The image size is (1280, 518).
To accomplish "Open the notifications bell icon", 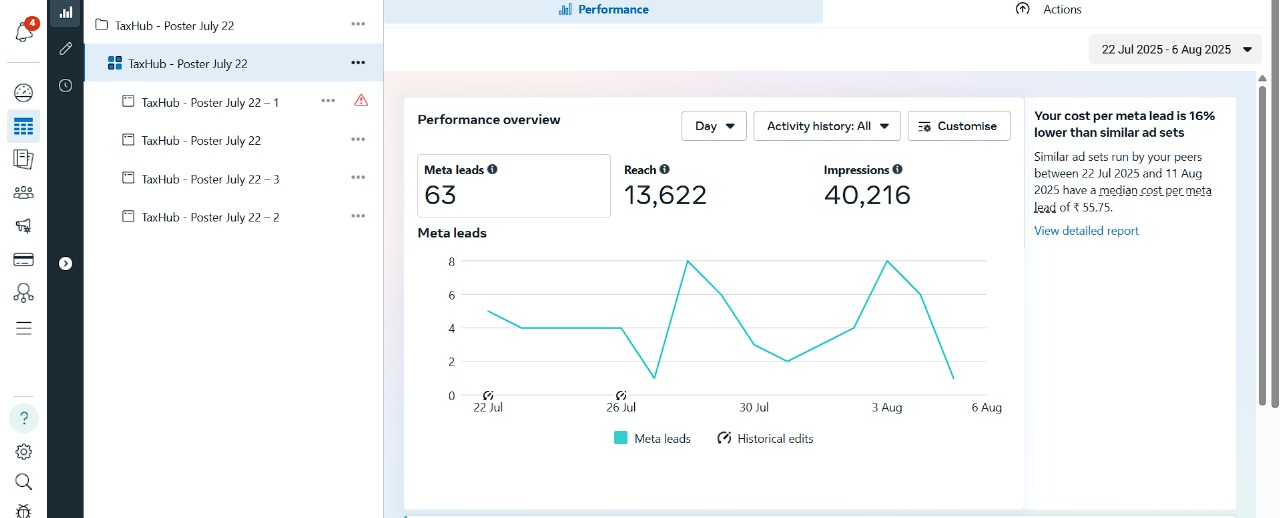I will [x=24, y=31].
